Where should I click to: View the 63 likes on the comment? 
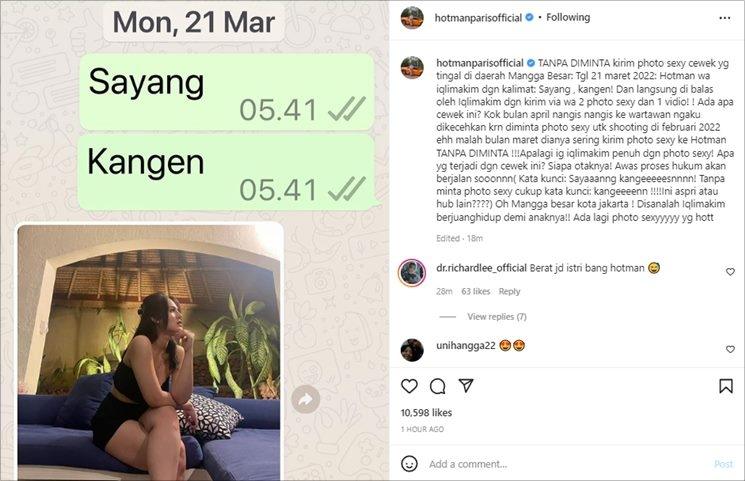tap(476, 291)
